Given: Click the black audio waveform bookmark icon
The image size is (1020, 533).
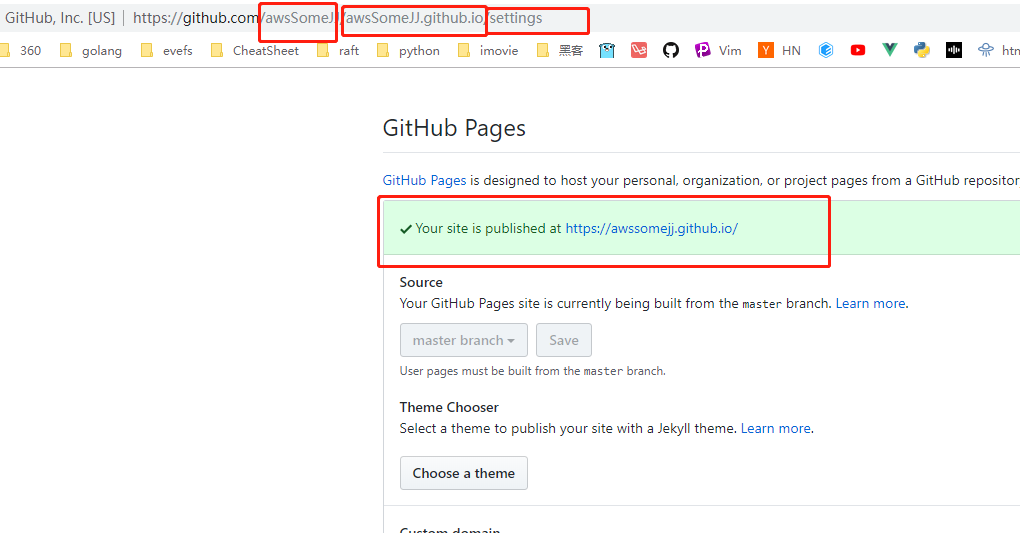Looking at the screenshot, I should (954, 50).
